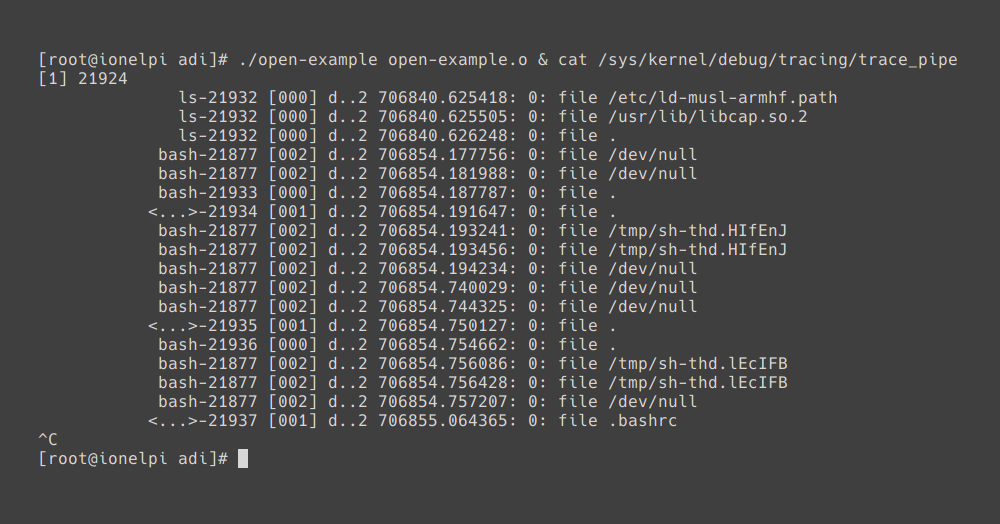This screenshot has height=524, width=1000.
Task: Click the /usr/lib/libcap.so.2 file entry
Action: coord(708,117)
